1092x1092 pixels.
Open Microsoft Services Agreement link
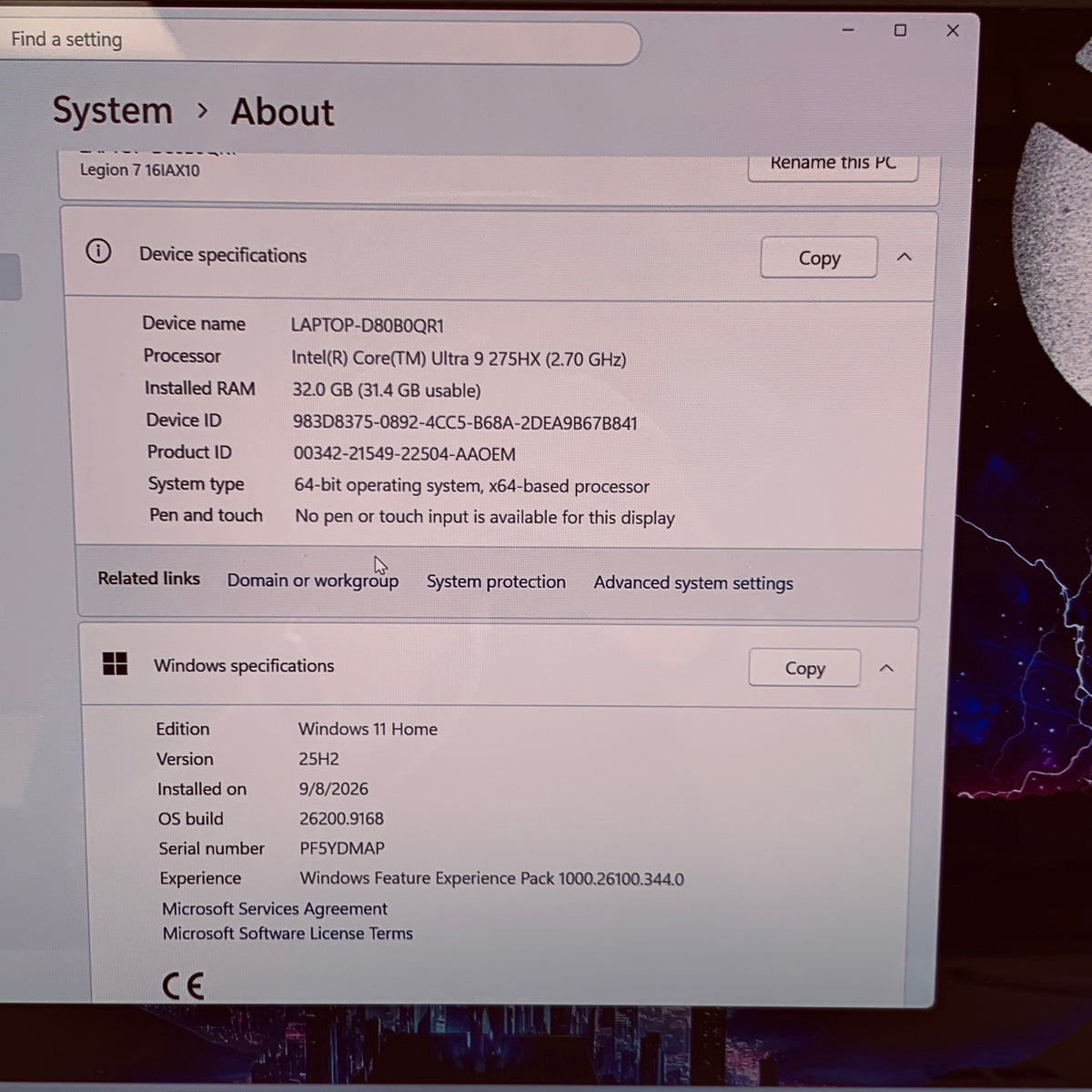275,908
